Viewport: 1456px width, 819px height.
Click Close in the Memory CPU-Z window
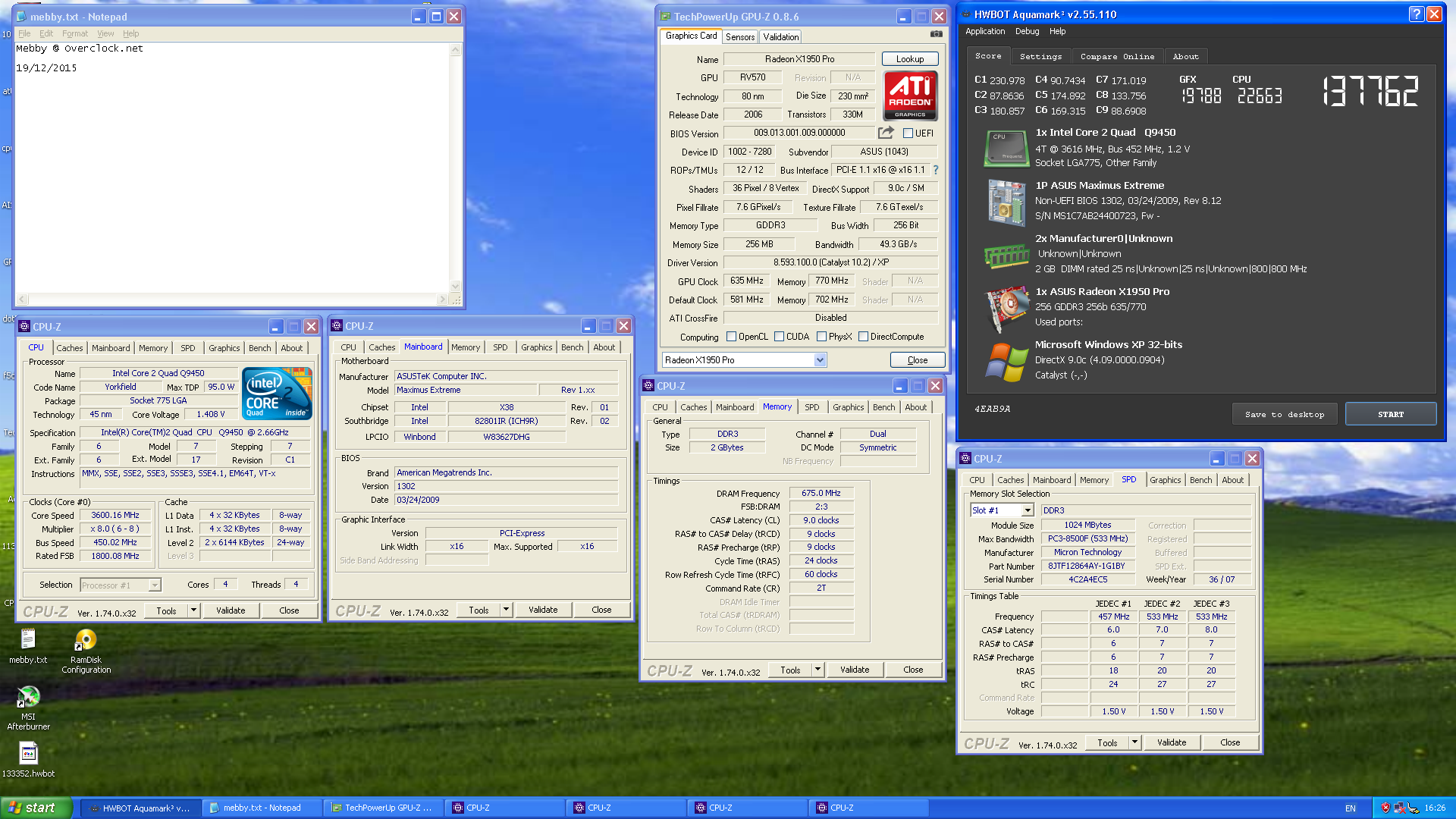point(913,670)
